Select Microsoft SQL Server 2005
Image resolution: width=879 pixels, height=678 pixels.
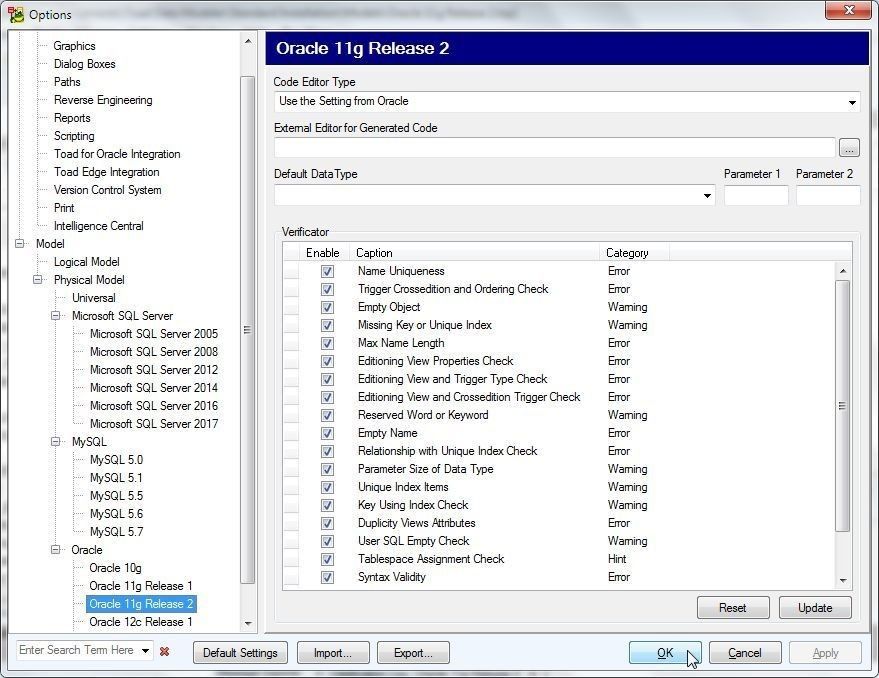tap(154, 334)
